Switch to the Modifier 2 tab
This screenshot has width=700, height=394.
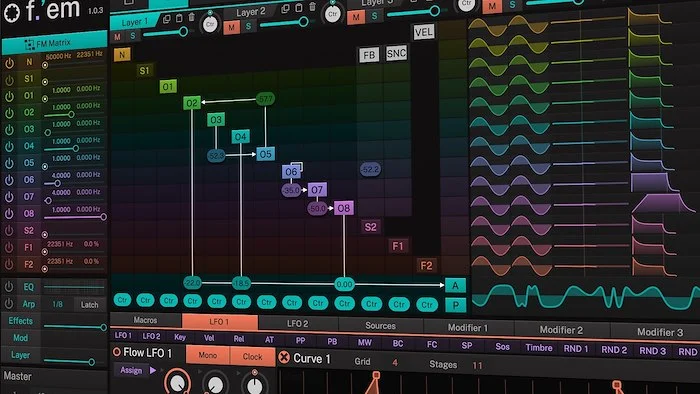[561, 330]
